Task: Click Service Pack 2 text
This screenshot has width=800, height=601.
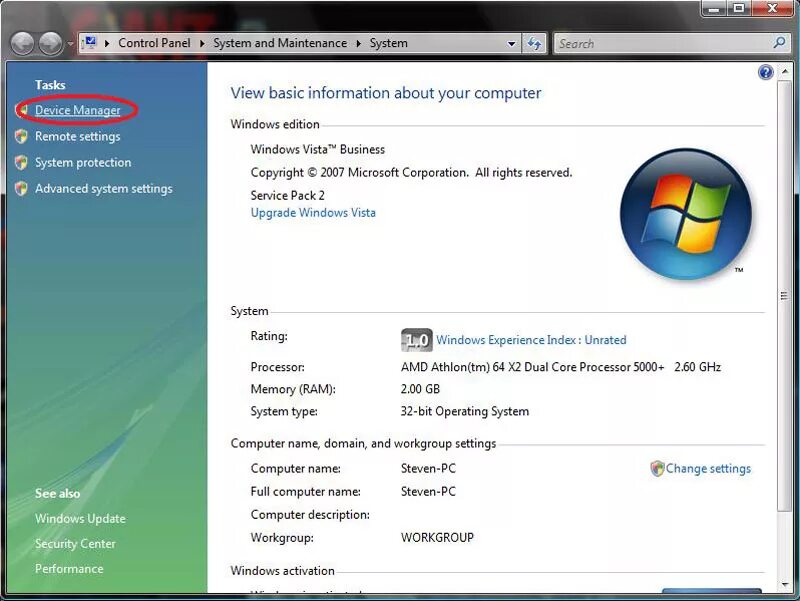Action: pyautogui.click(x=287, y=195)
